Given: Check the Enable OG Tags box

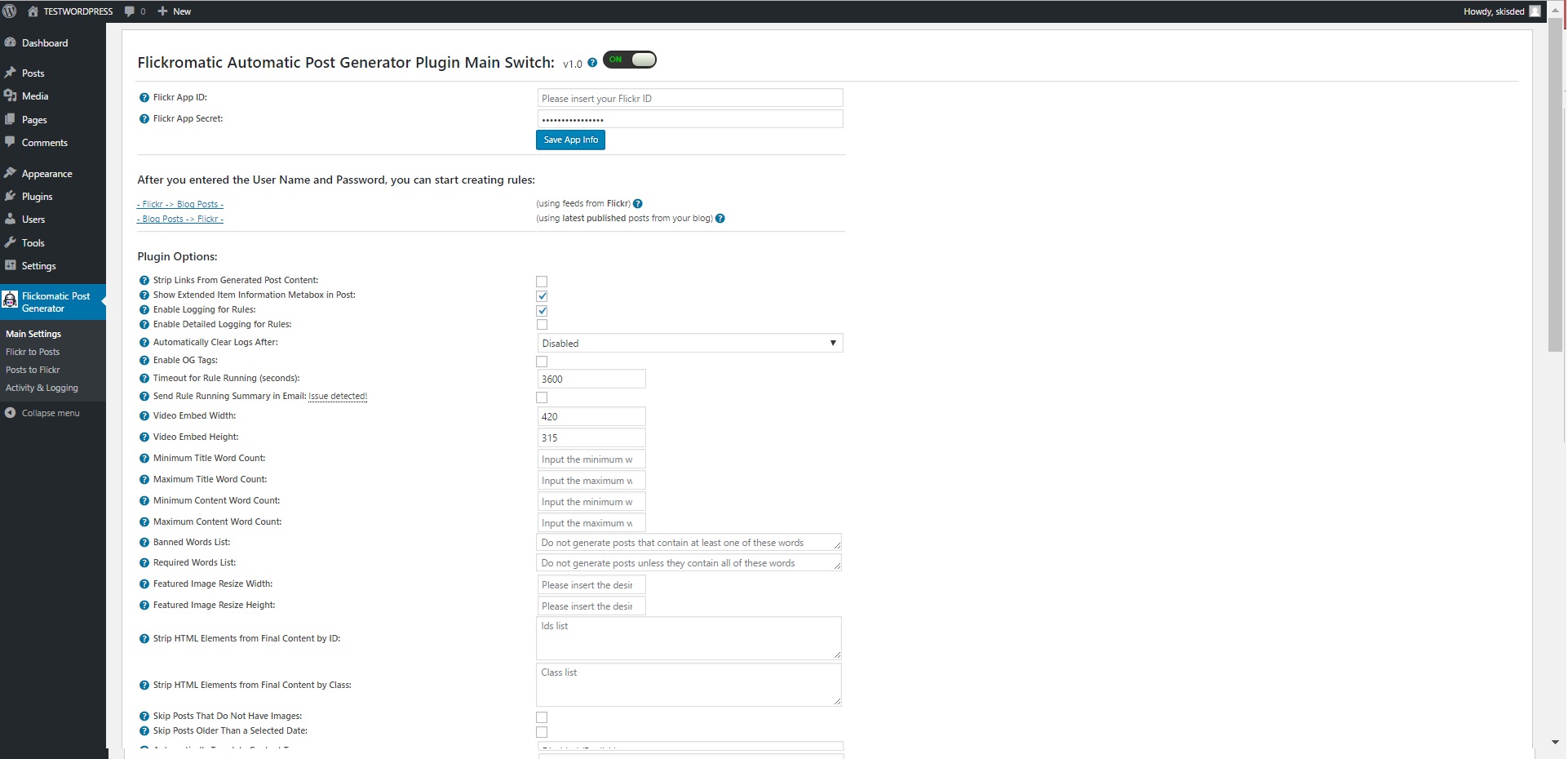Looking at the screenshot, I should [x=542, y=362].
